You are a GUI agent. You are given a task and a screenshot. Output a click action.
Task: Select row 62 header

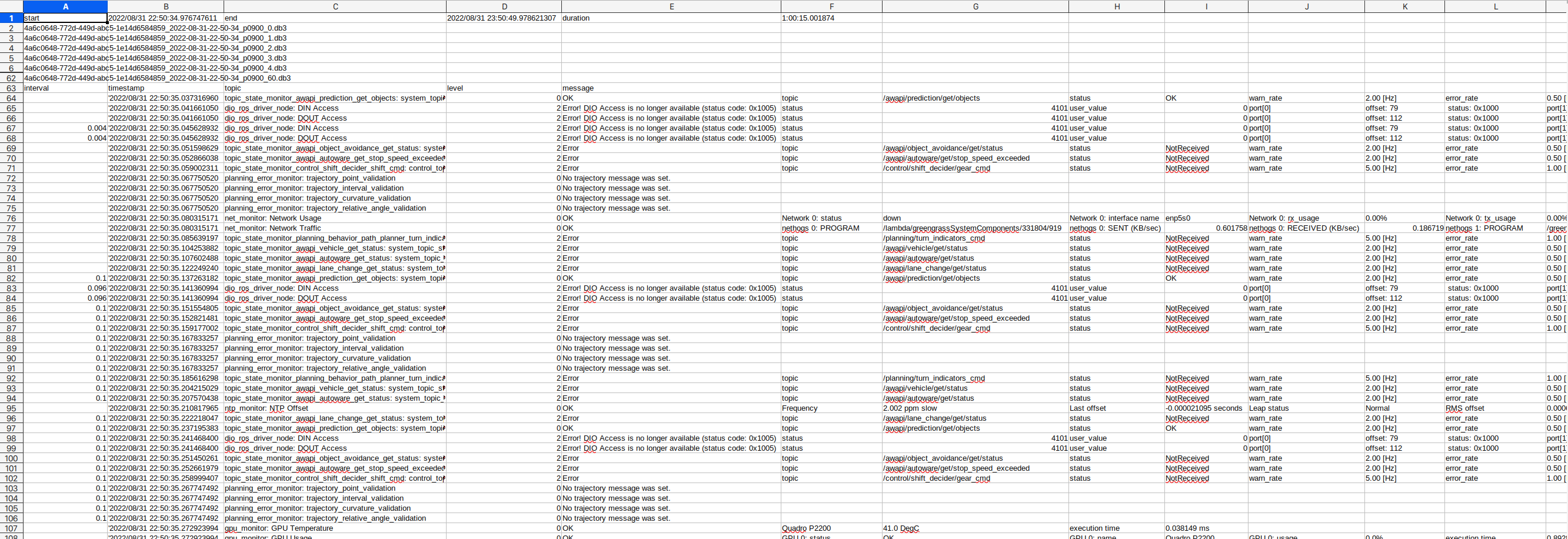coord(12,78)
